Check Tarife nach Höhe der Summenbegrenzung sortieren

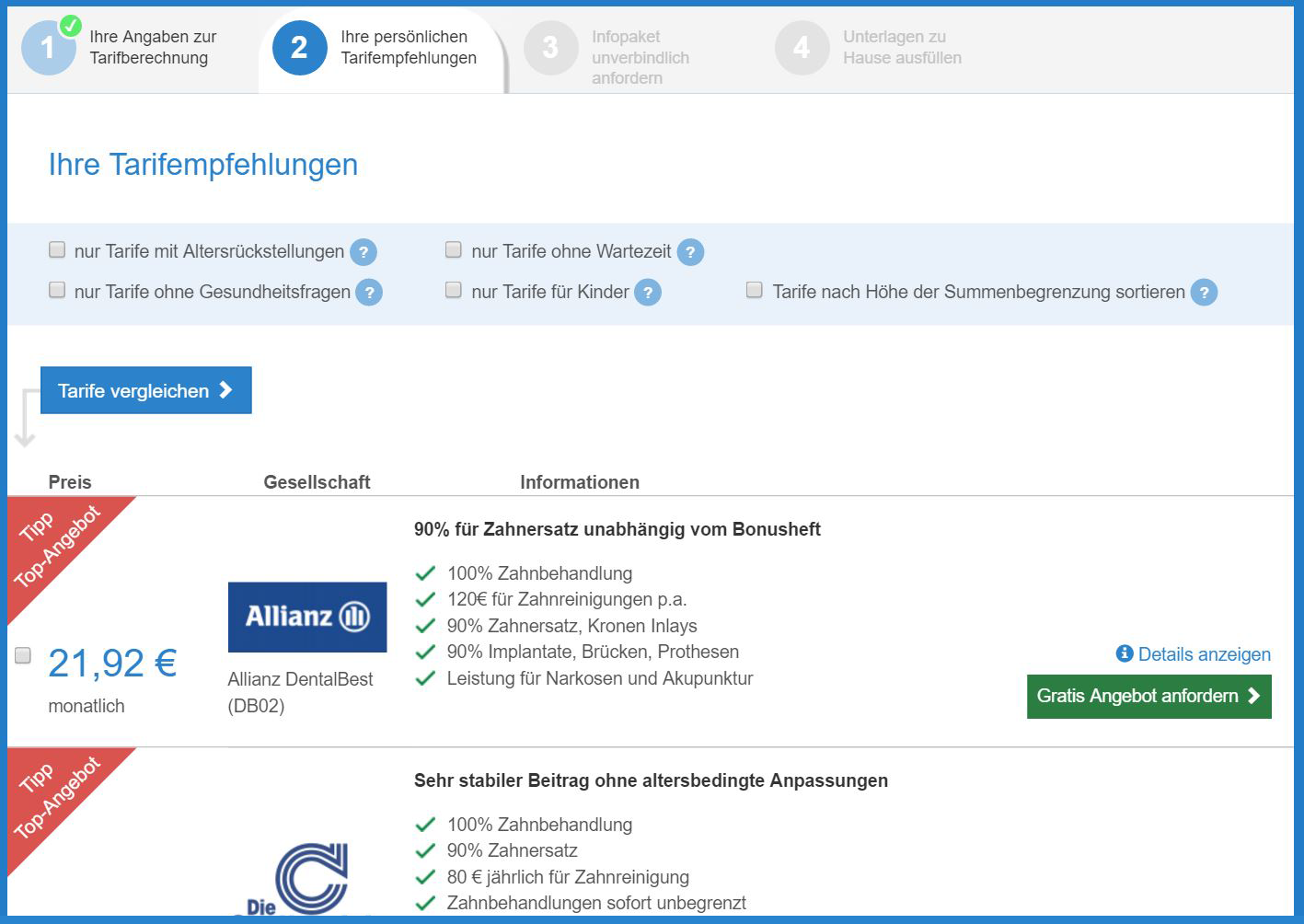(754, 290)
